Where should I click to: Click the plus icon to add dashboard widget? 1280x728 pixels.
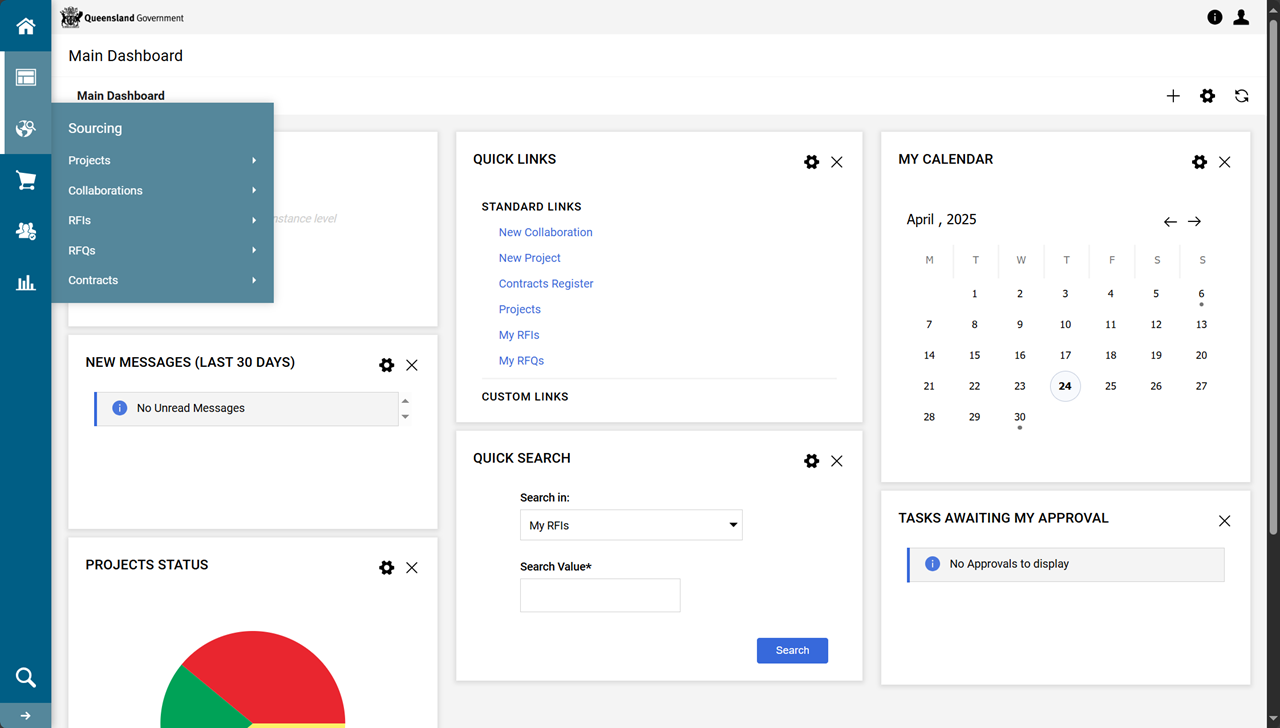point(1173,96)
